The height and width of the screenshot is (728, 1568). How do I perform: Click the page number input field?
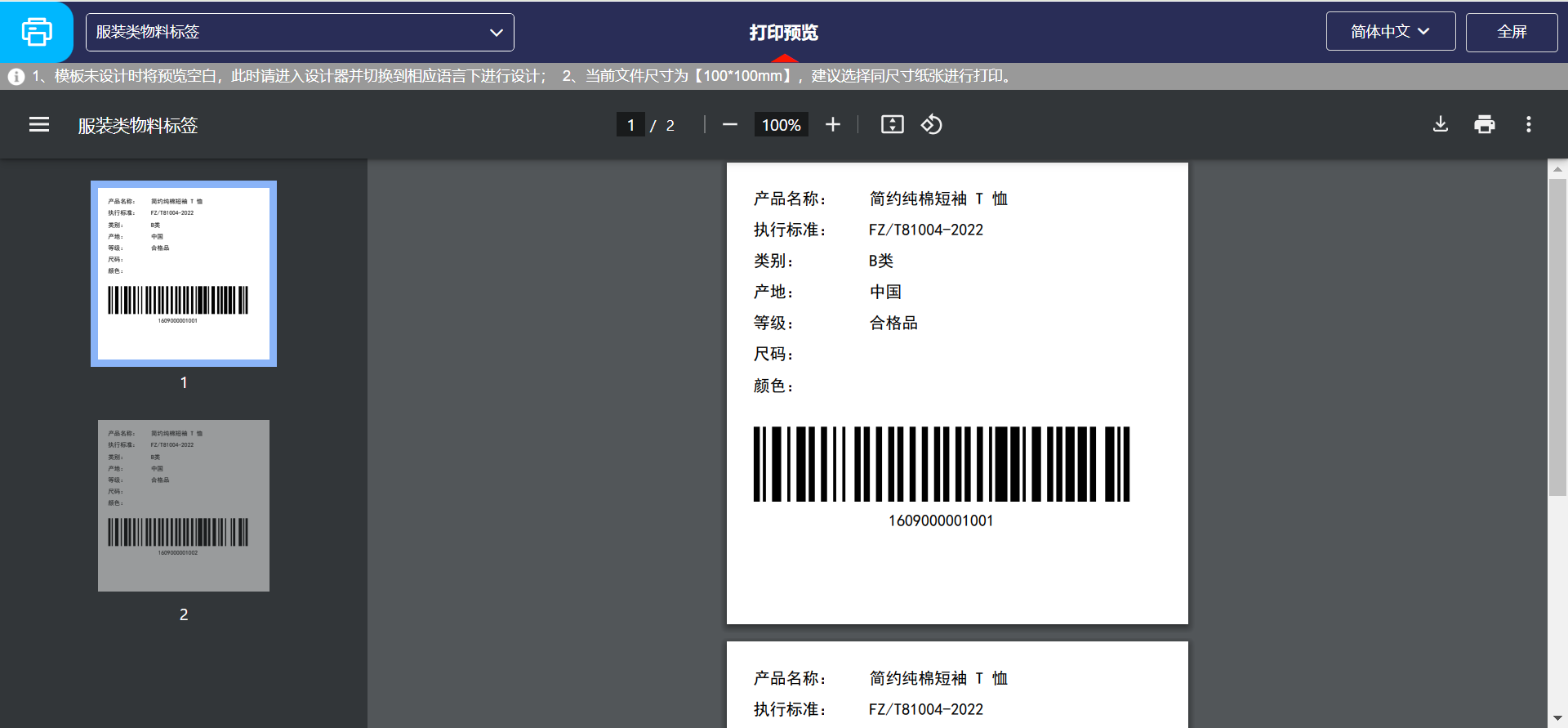tap(630, 125)
